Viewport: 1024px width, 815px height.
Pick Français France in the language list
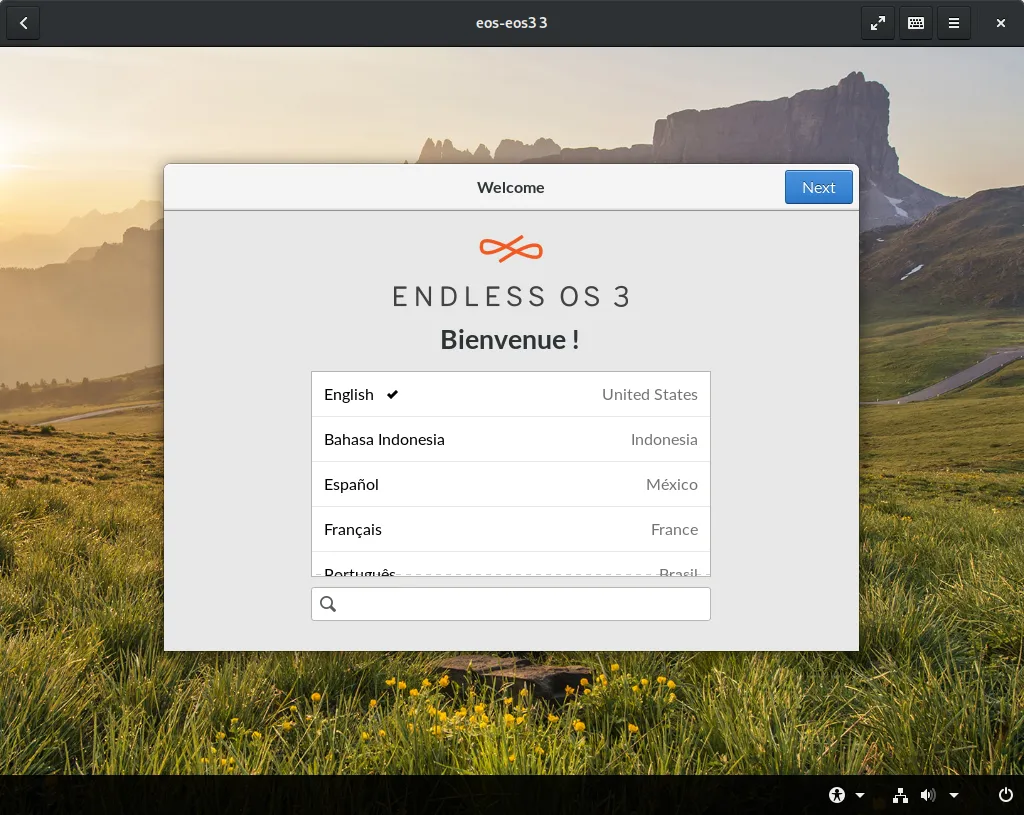510,529
